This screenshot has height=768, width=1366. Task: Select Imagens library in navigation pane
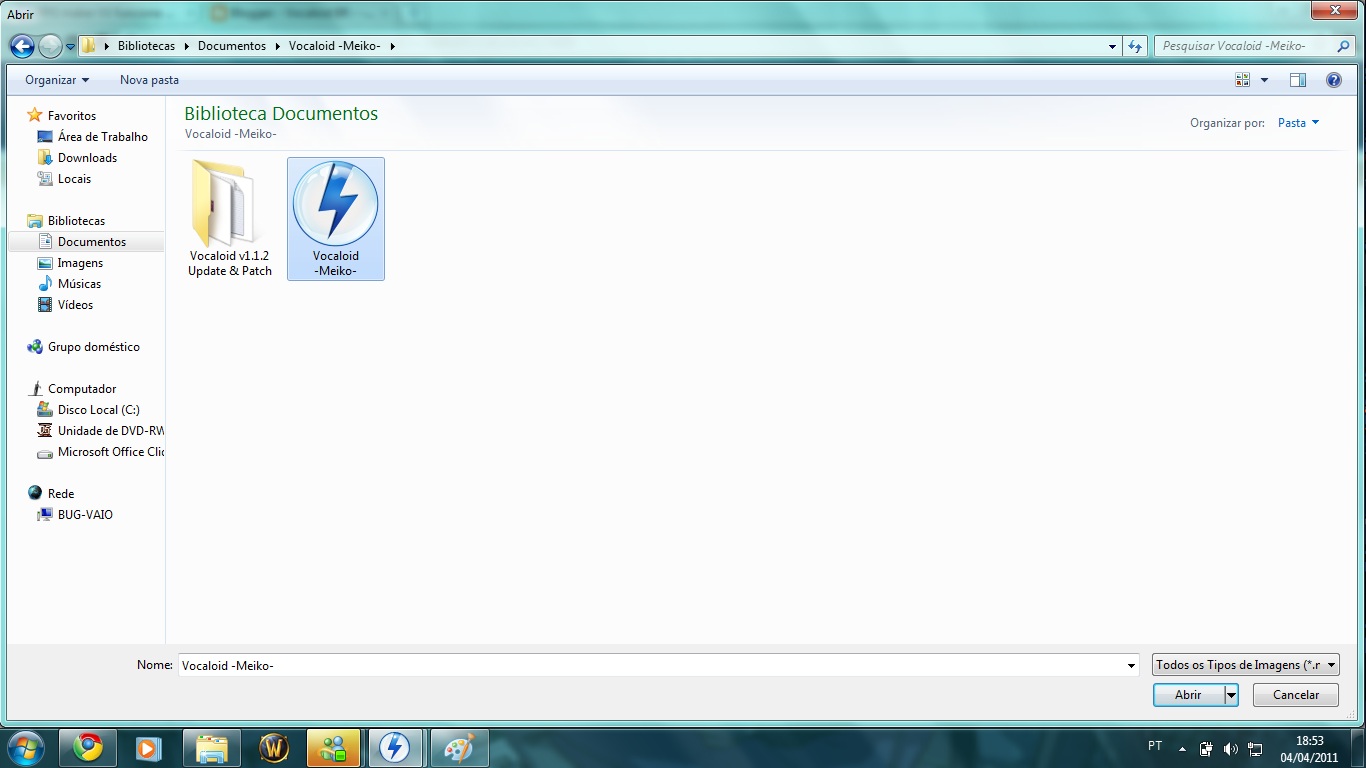click(80, 263)
